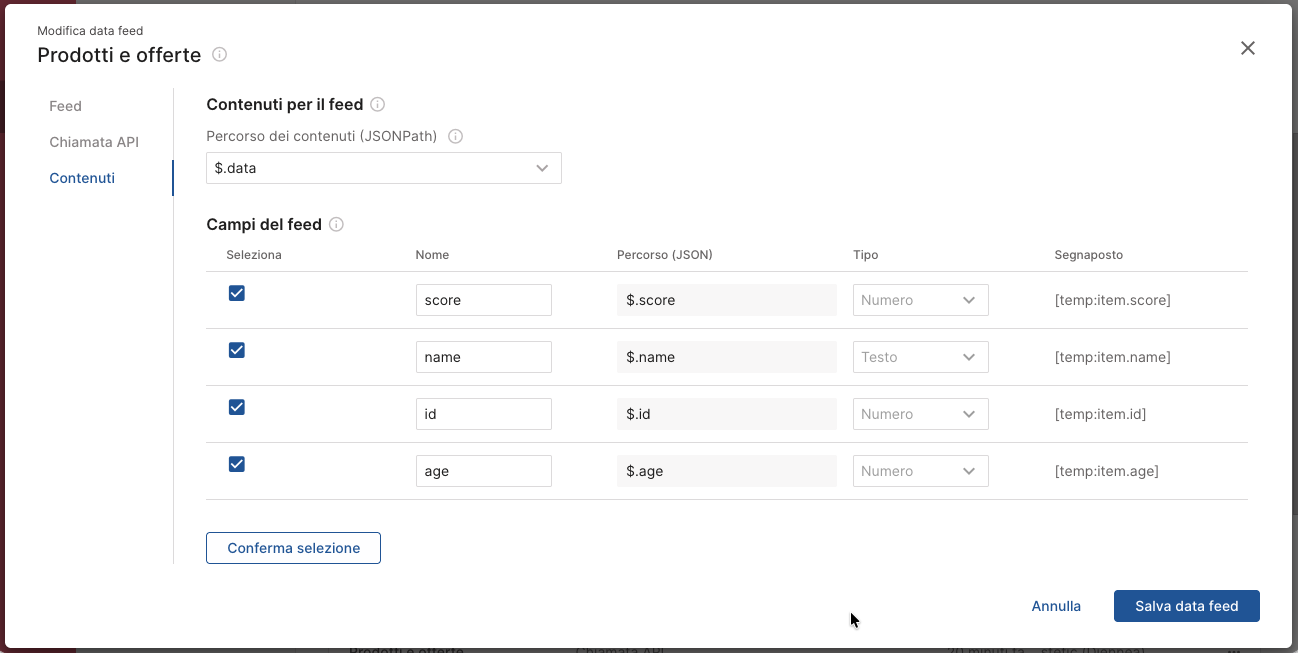Select the Contenuti sidebar tab

coord(82,178)
